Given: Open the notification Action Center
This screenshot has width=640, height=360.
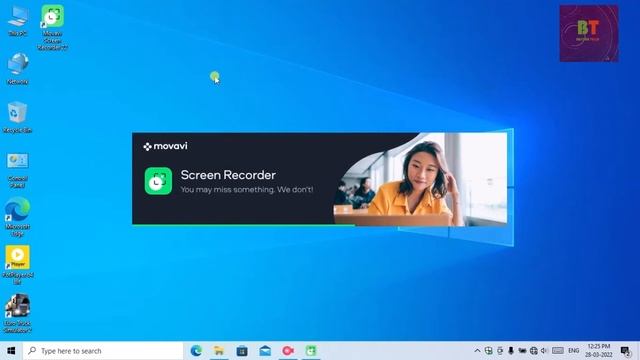Looking at the screenshot, I should pos(625,351).
